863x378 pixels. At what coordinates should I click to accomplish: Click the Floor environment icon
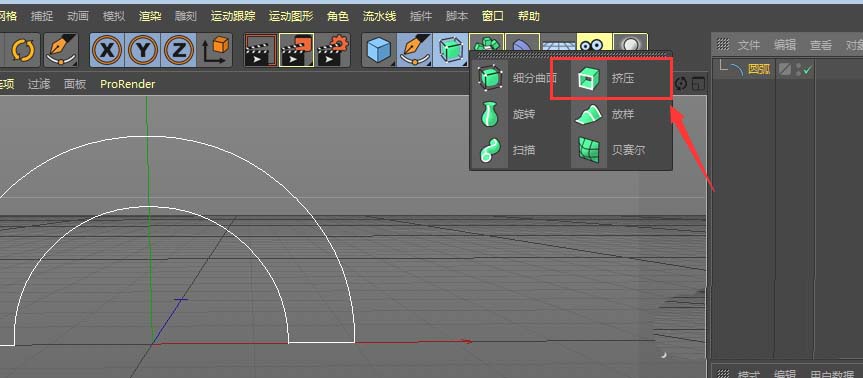coord(558,43)
